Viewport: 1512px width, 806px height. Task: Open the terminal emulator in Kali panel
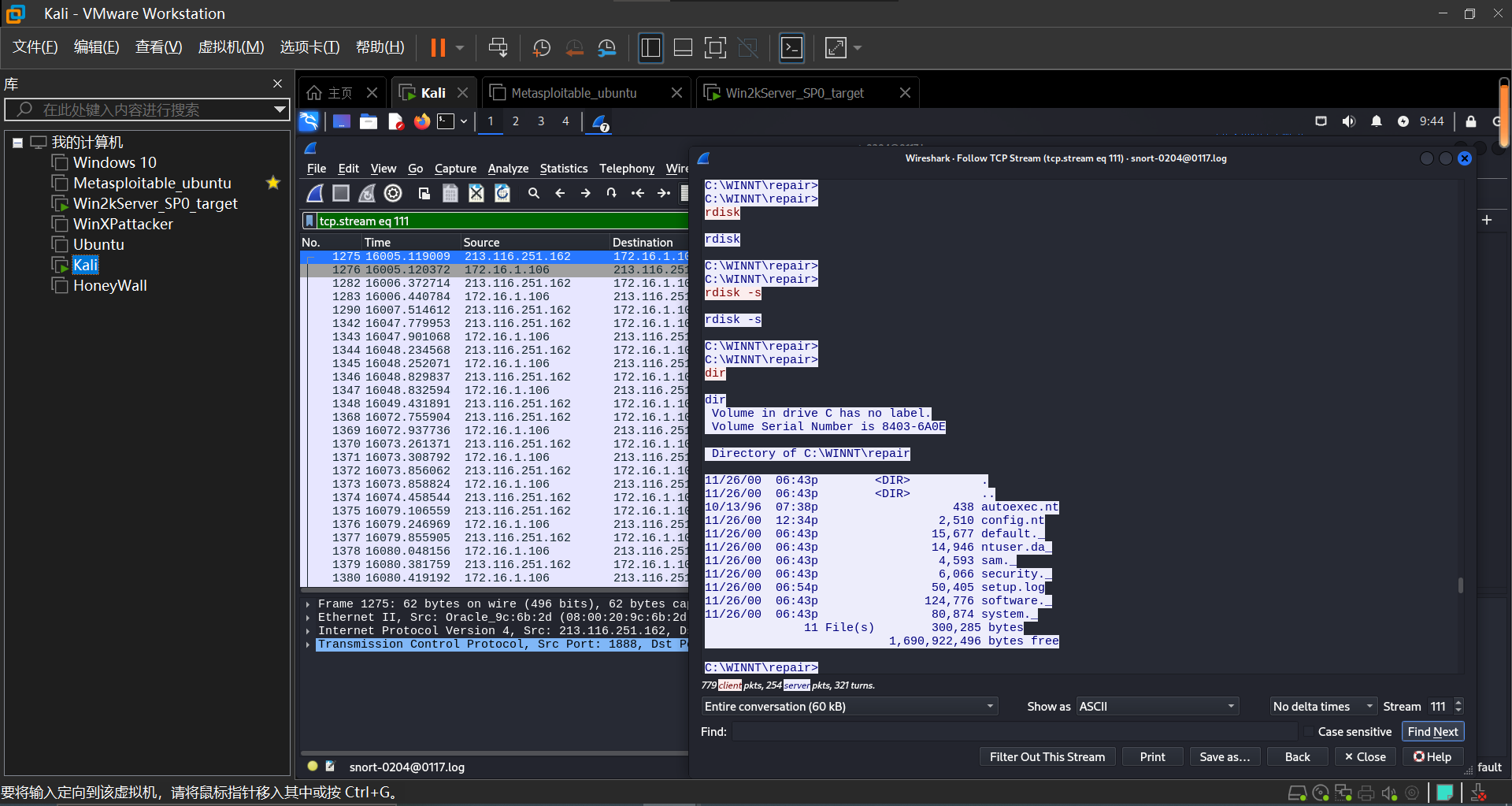click(447, 121)
